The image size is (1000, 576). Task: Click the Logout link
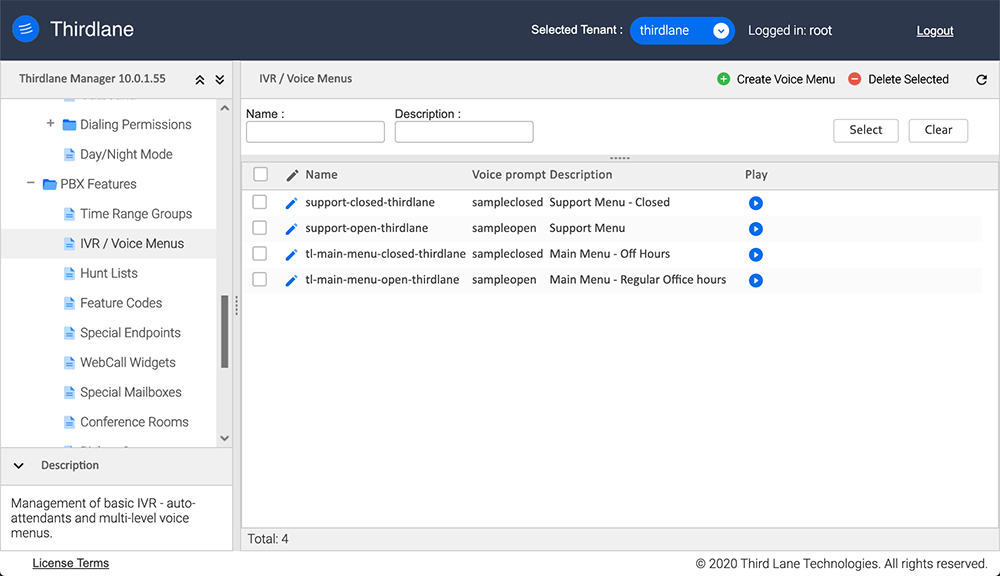click(934, 31)
